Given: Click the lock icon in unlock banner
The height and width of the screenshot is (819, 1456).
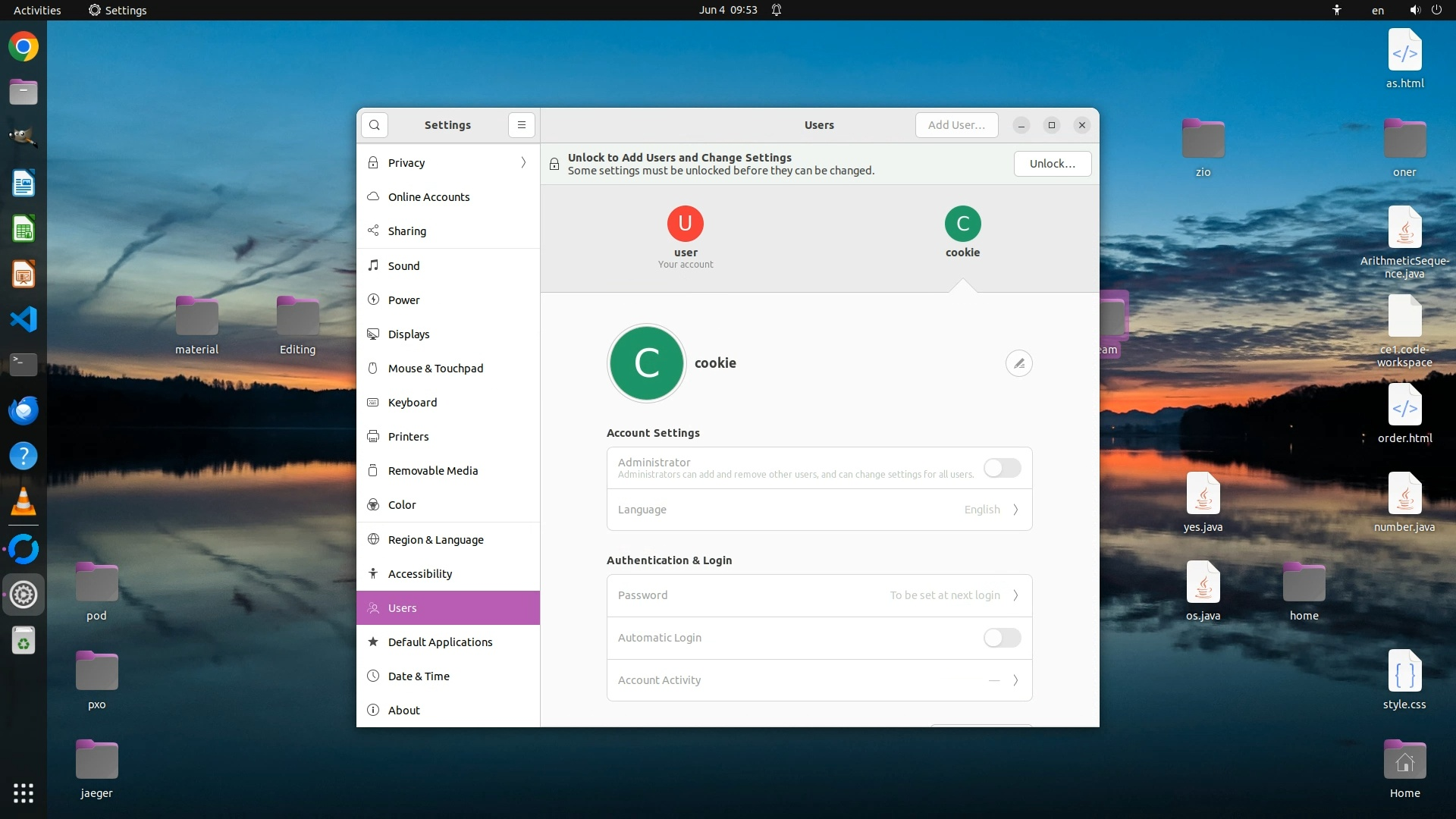Looking at the screenshot, I should (x=554, y=164).
